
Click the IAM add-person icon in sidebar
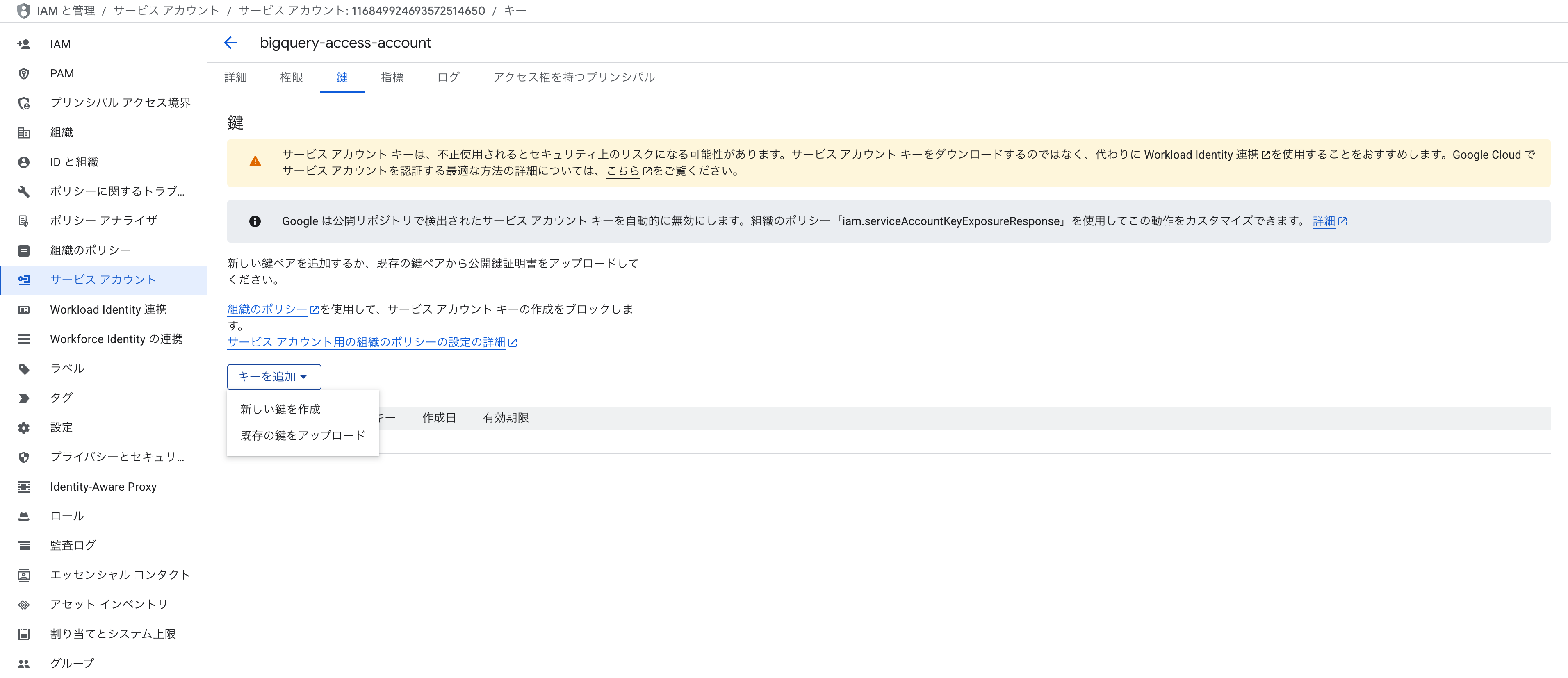click(24, 43)
